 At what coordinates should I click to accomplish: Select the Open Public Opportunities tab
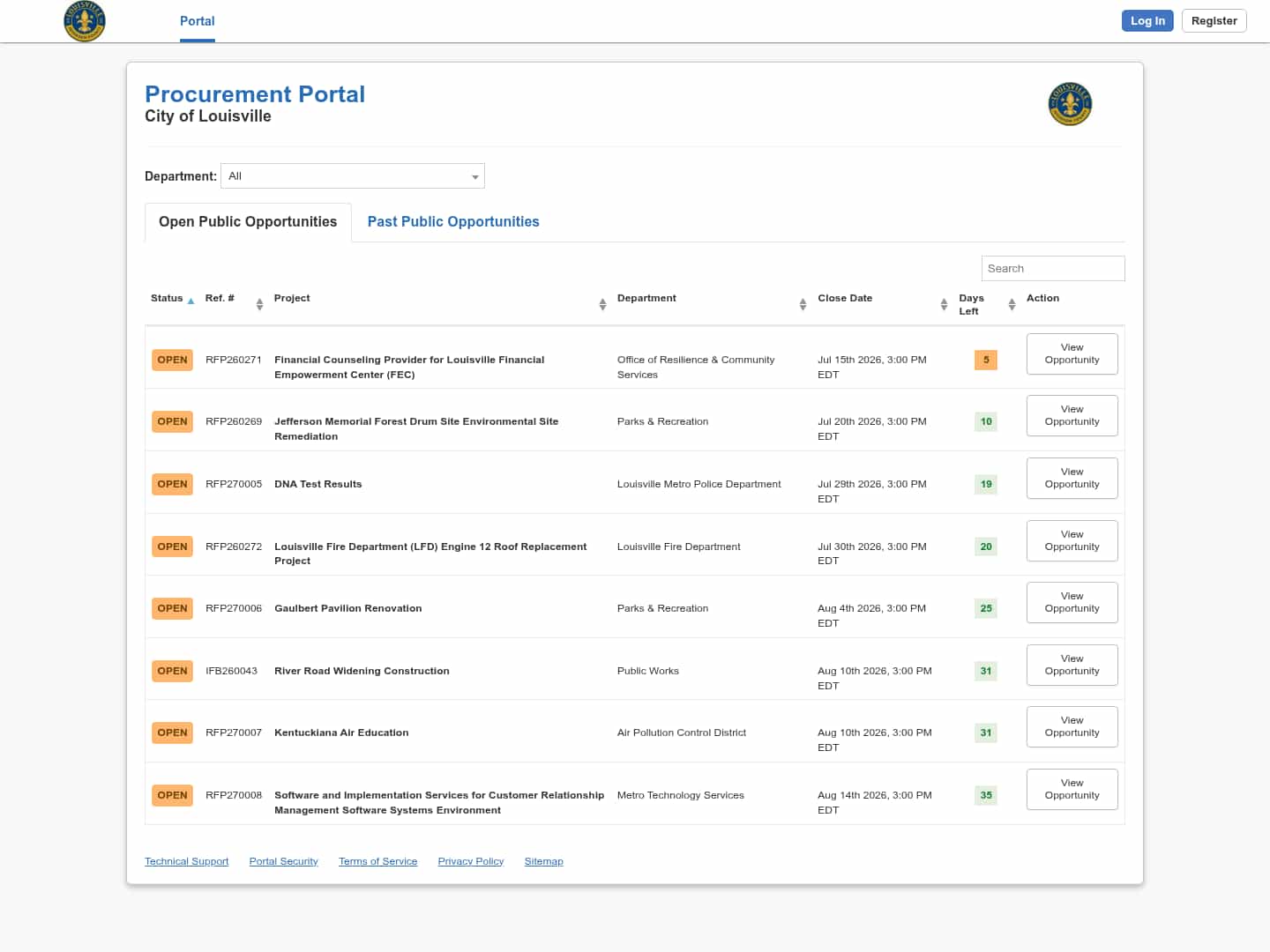pos(248,222)
